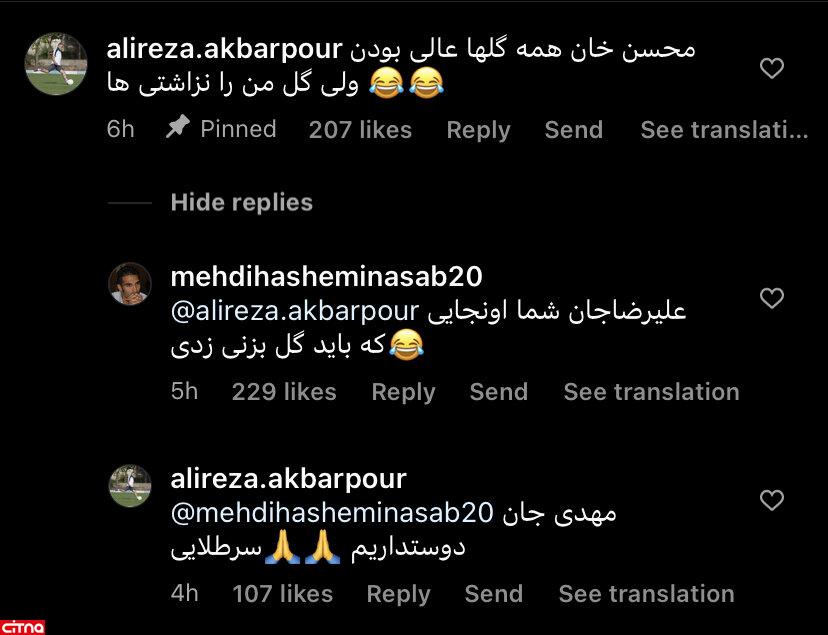Image resolution: width=828 pixels, height=635 pixels.
Task: See translation of mehdihasheminasab20's reply
Action: click(651, 392)
